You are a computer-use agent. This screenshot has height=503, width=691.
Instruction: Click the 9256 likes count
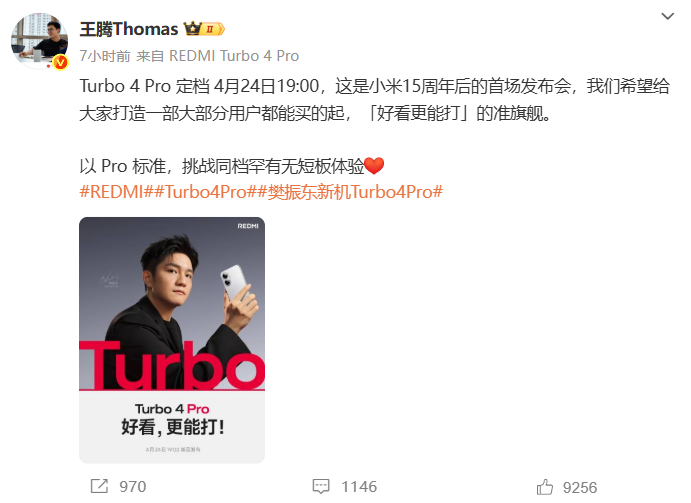(x=580, y=488)
